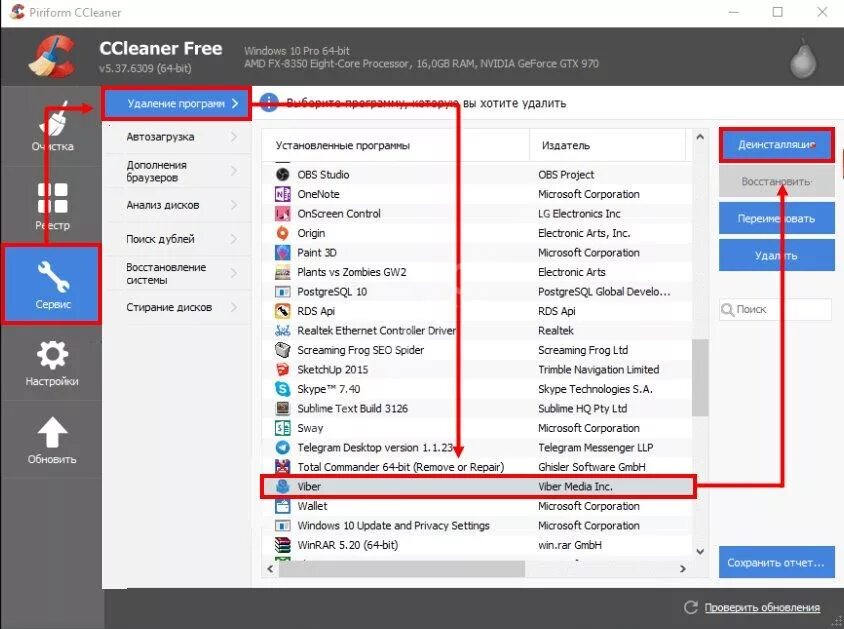Select the Ghisler Software GmbH cell
The height and width of the screenshot is (629, 844).
click(592, 467)
